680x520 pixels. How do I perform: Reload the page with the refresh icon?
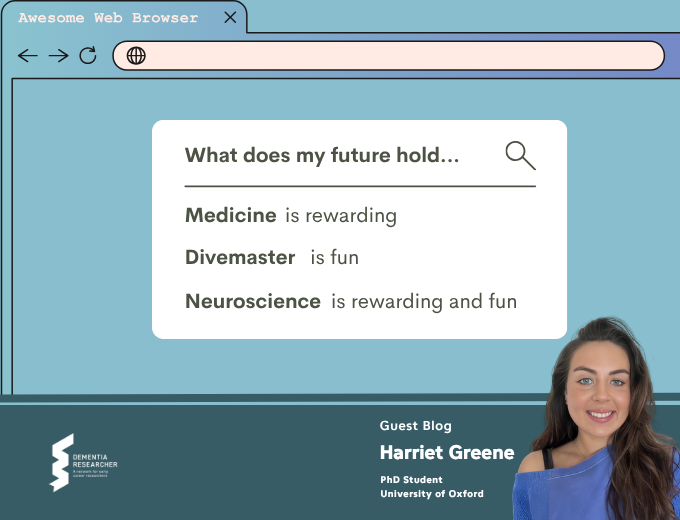point(88,56)
